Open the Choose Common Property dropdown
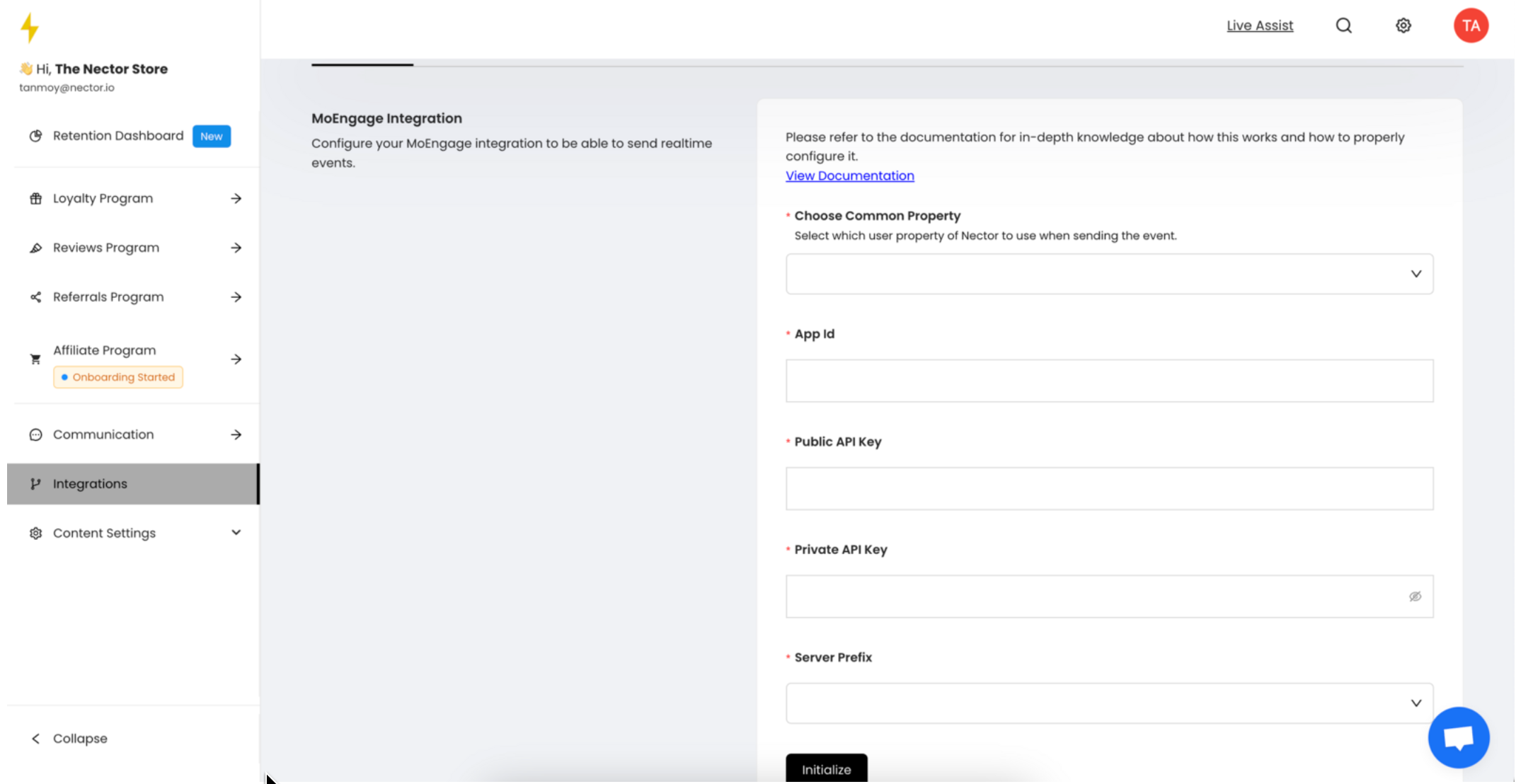 (1109, 274)
